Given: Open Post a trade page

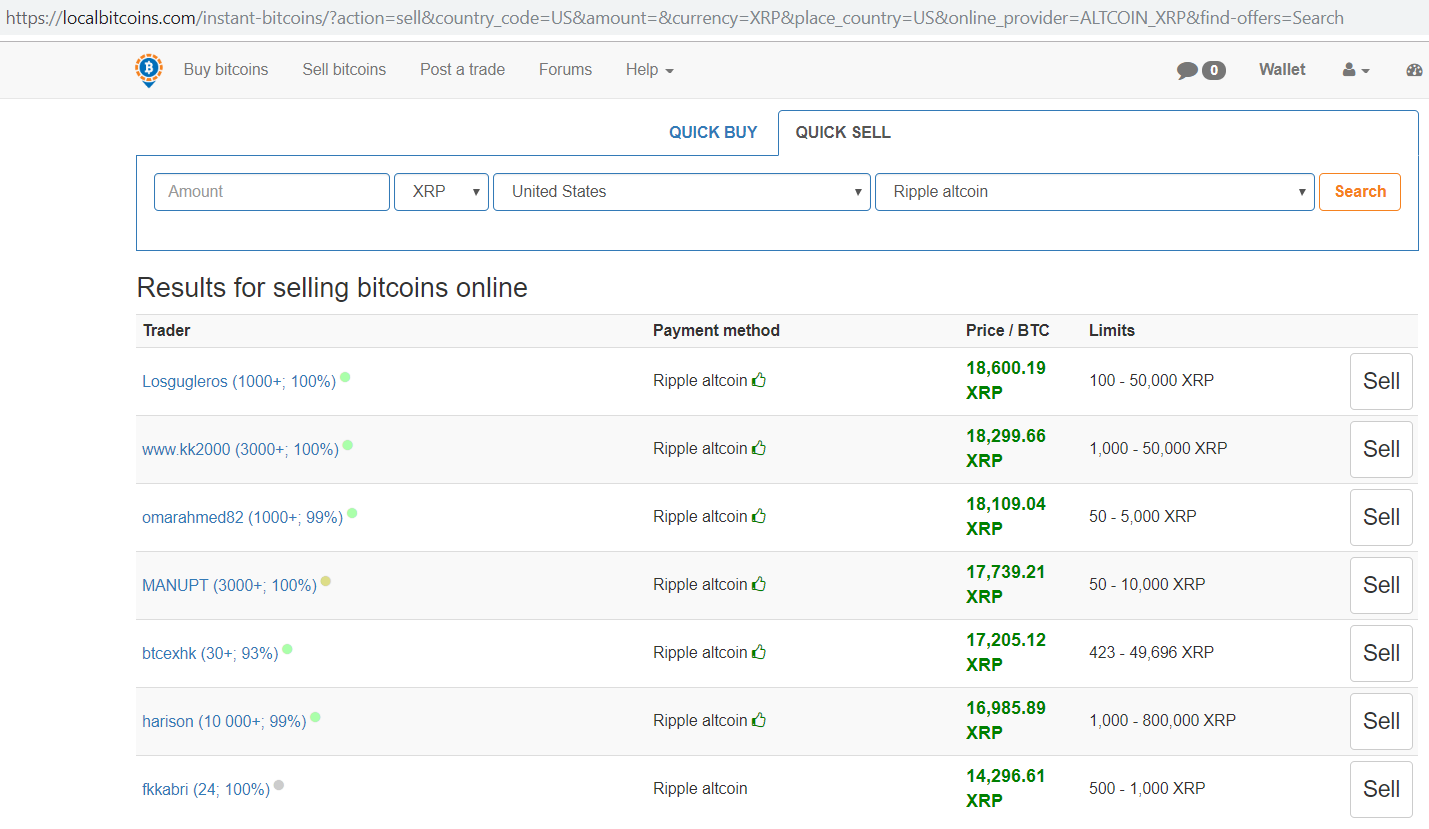Looking at the screenshot, I should point(462,70).
